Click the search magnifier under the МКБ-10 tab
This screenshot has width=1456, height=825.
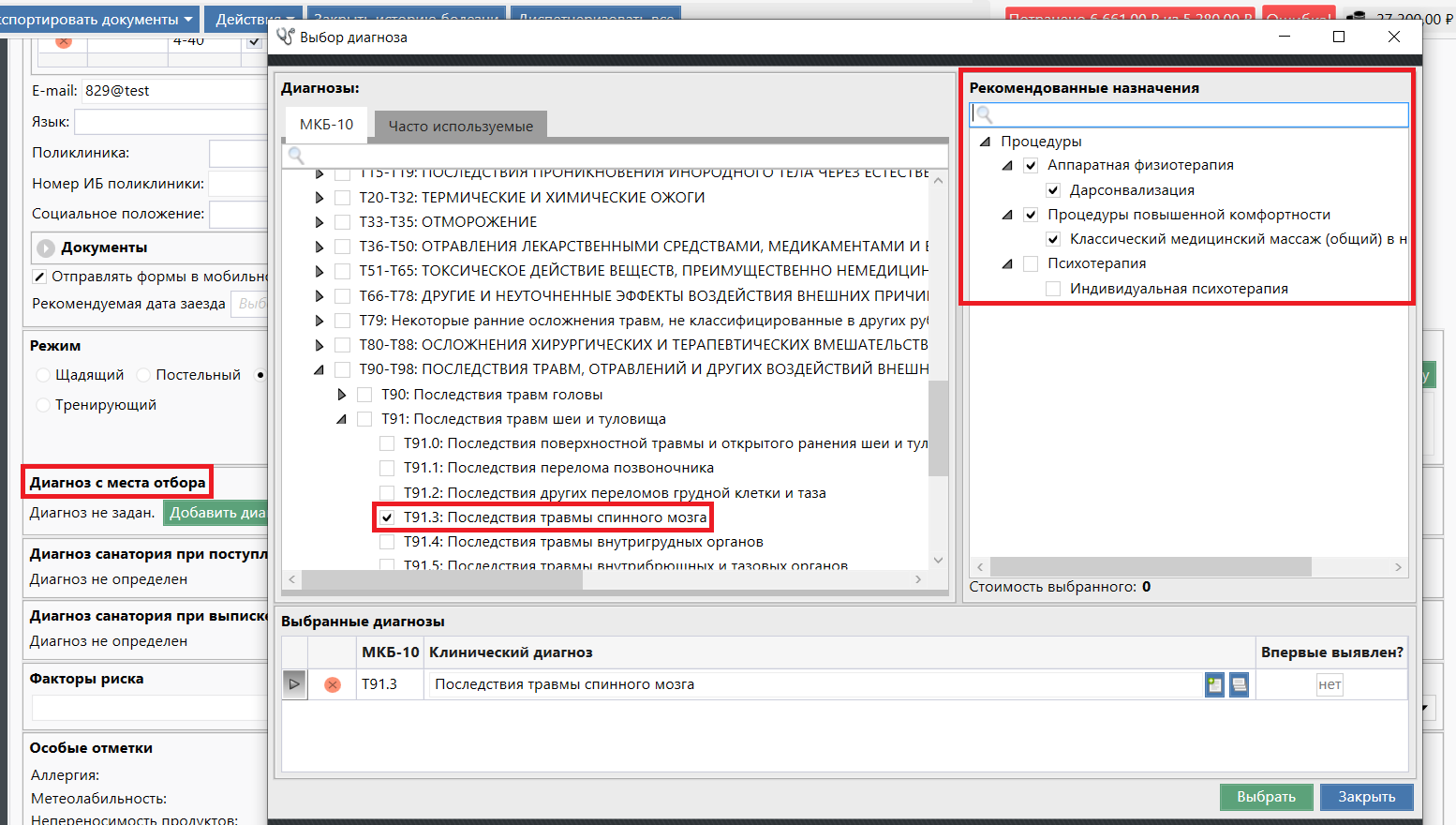click(296, 155)
